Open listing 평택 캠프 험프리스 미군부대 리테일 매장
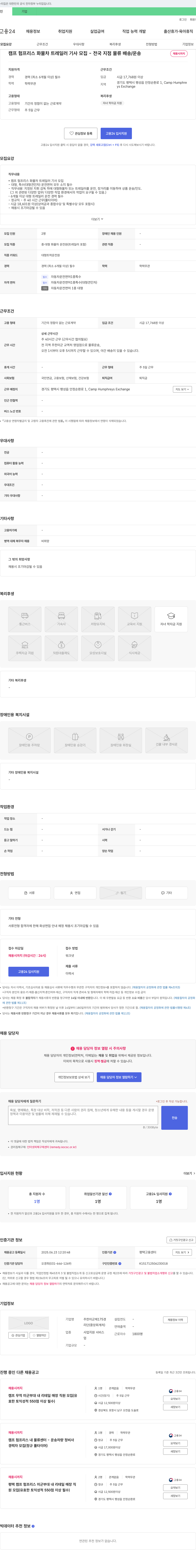The height and width of the screenshot is (1568, 196). [x=42, y=1487]
